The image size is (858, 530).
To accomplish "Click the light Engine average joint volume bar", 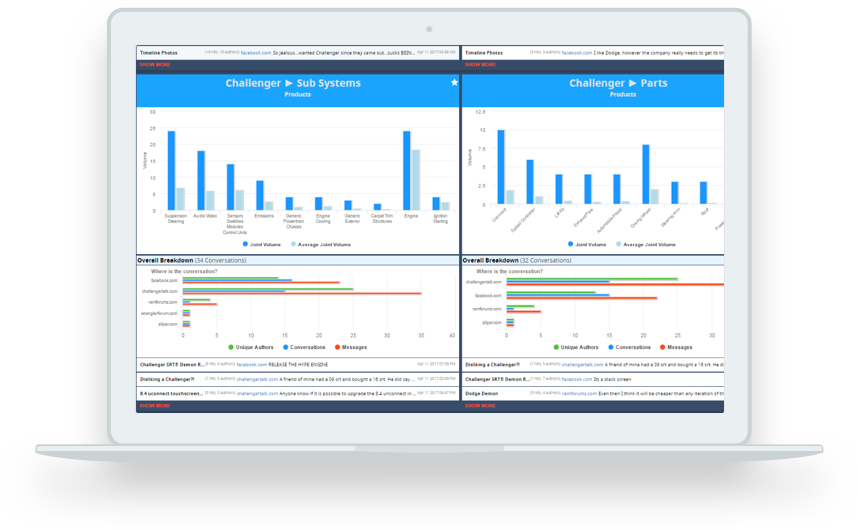I will [x=416, y=180].
